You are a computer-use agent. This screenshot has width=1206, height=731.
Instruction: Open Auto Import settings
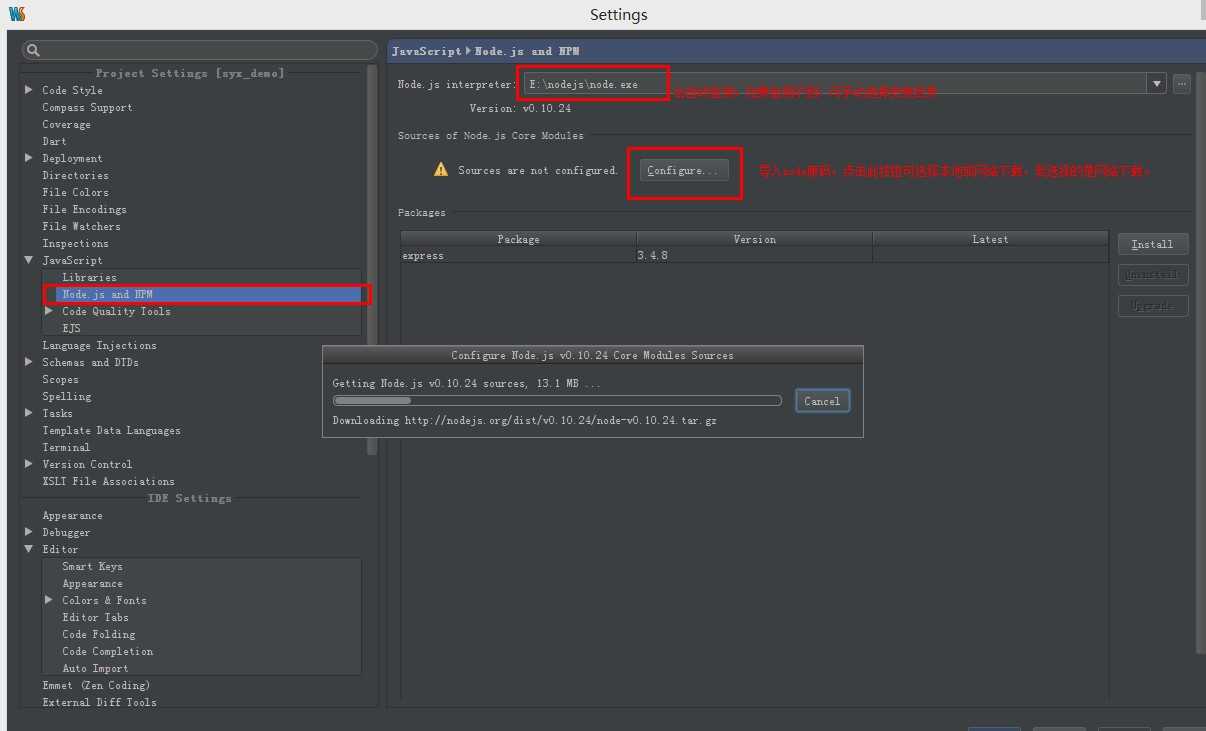coord(95,668)
